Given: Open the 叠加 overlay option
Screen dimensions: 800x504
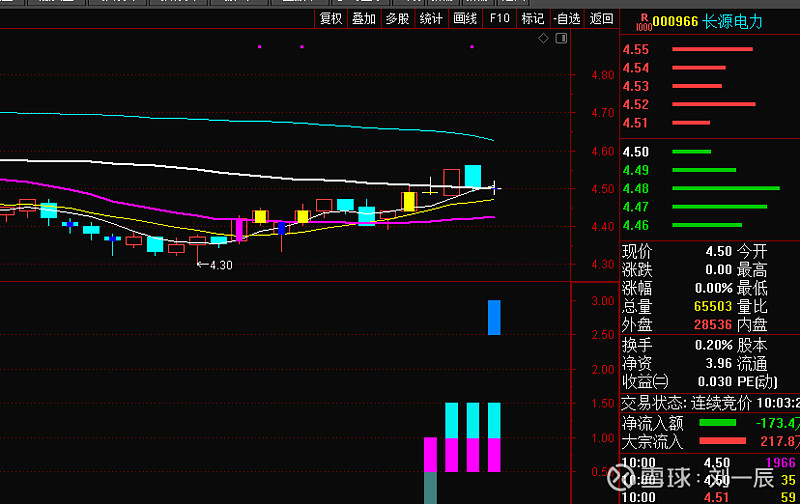Looking at the screenshot, I should (364, 18).
